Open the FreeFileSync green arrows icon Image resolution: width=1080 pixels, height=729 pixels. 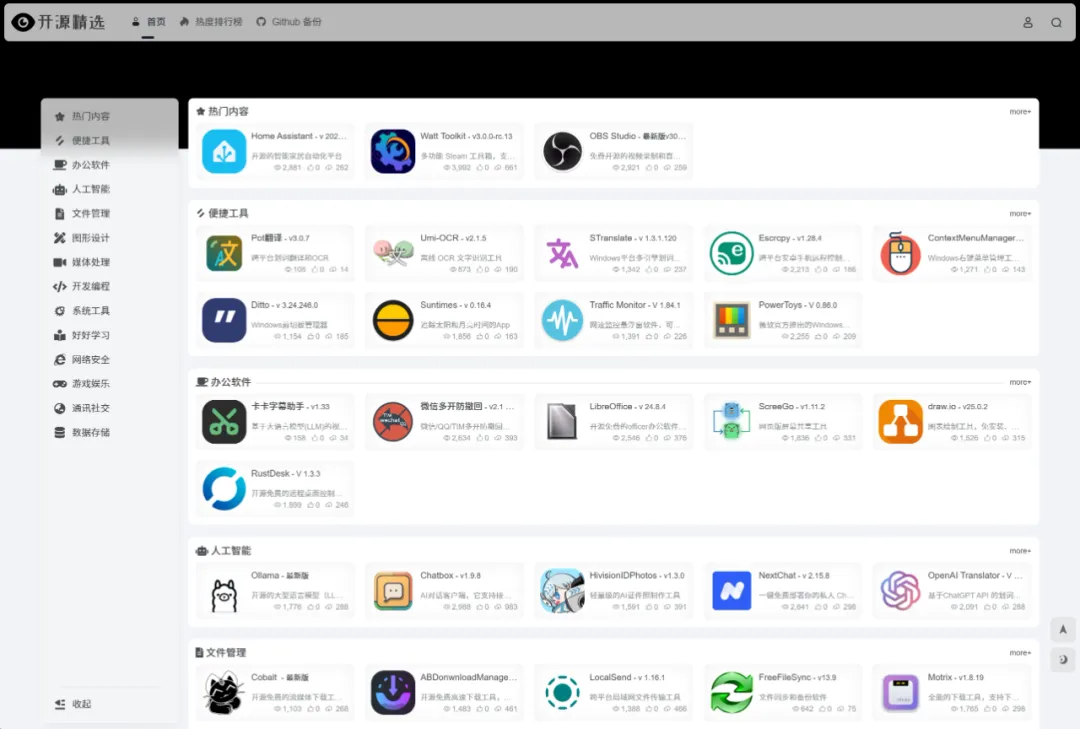click(x=731, y=692)
